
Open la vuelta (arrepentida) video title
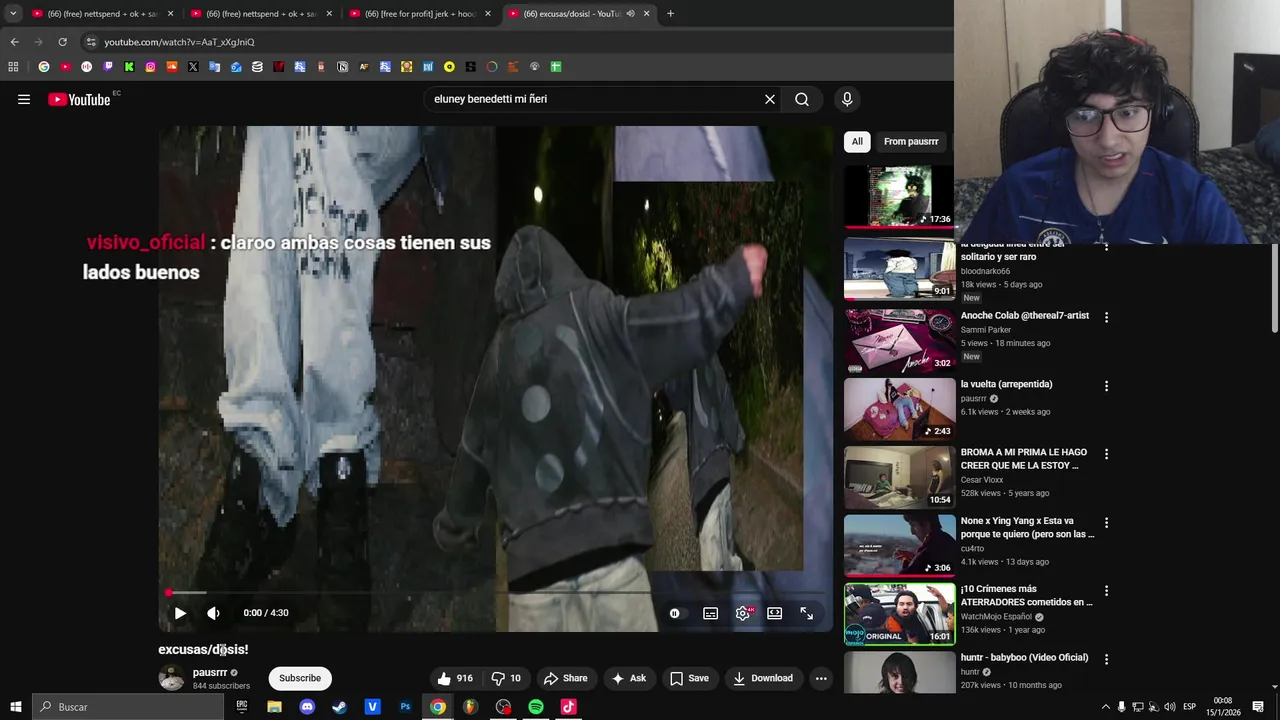pos(1006,384)
